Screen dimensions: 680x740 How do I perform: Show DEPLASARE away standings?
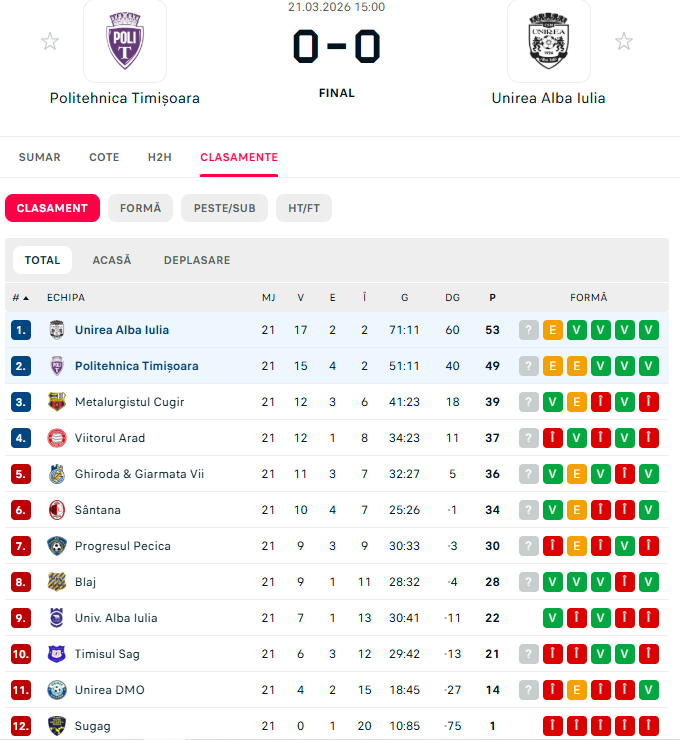[x=197, y=260]
